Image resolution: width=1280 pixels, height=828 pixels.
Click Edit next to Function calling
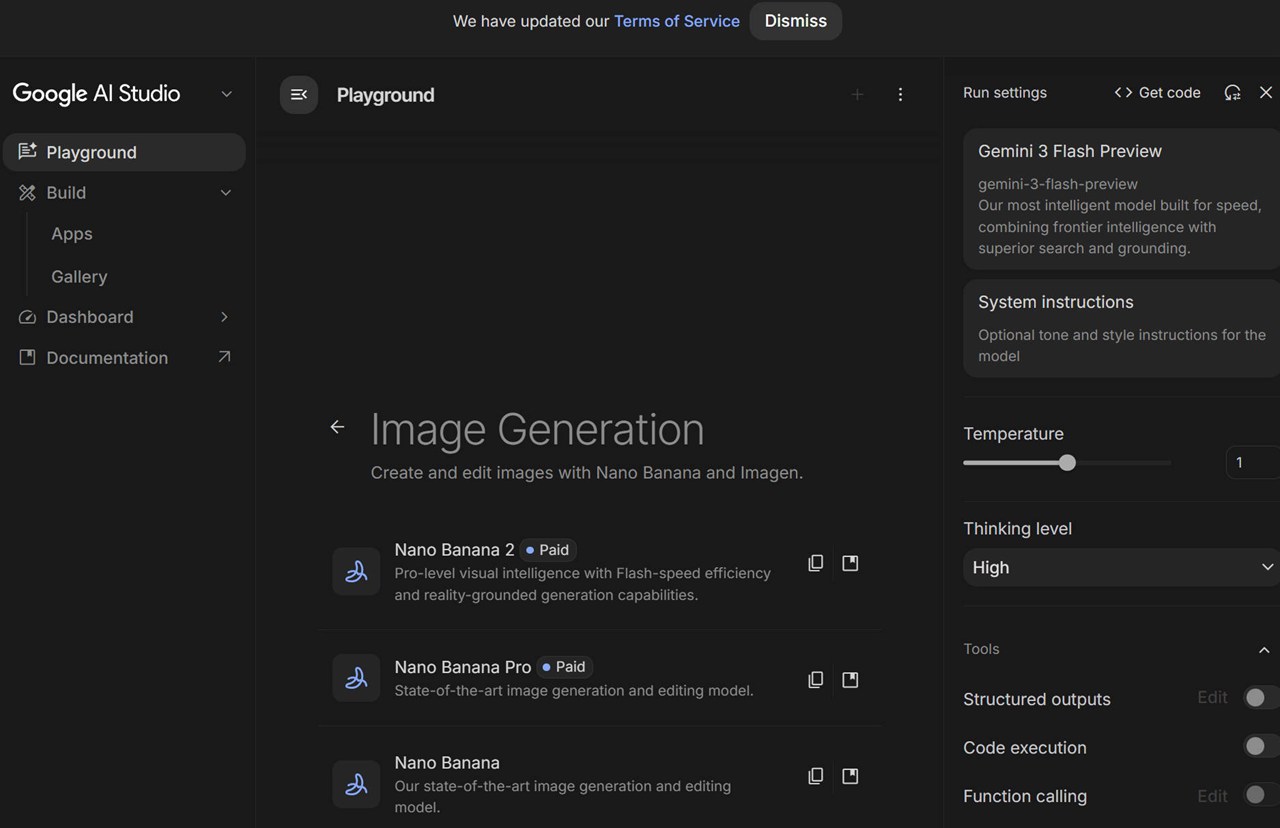point(1212,796)
